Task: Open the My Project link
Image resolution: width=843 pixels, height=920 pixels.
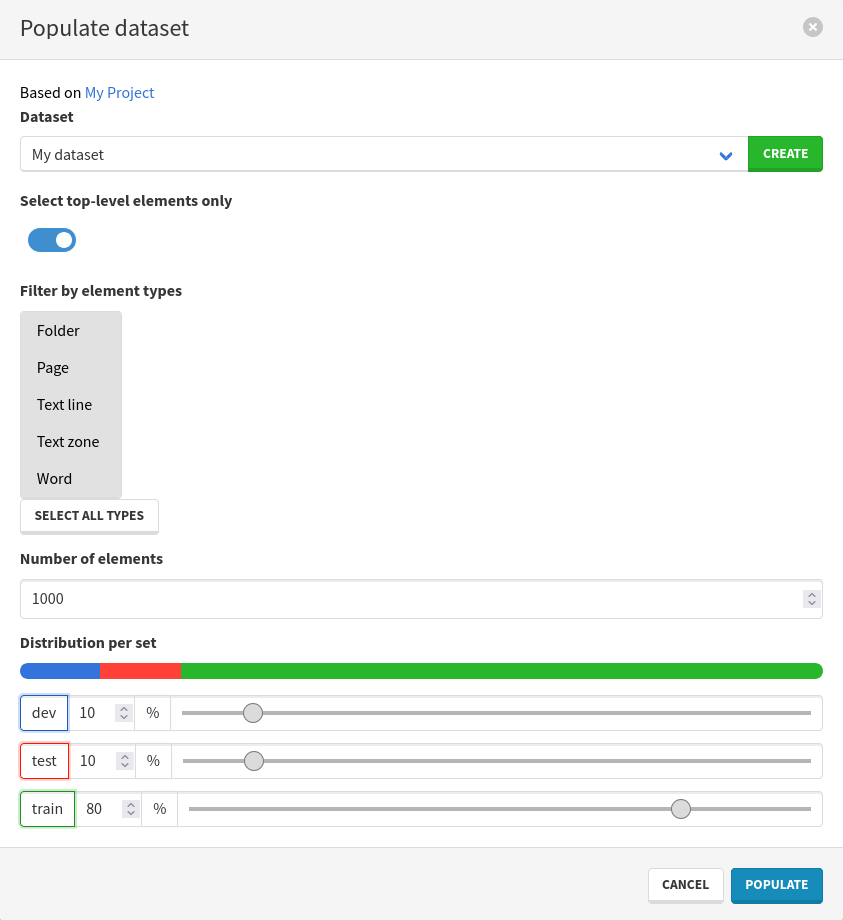Action: tap(119, 92)
